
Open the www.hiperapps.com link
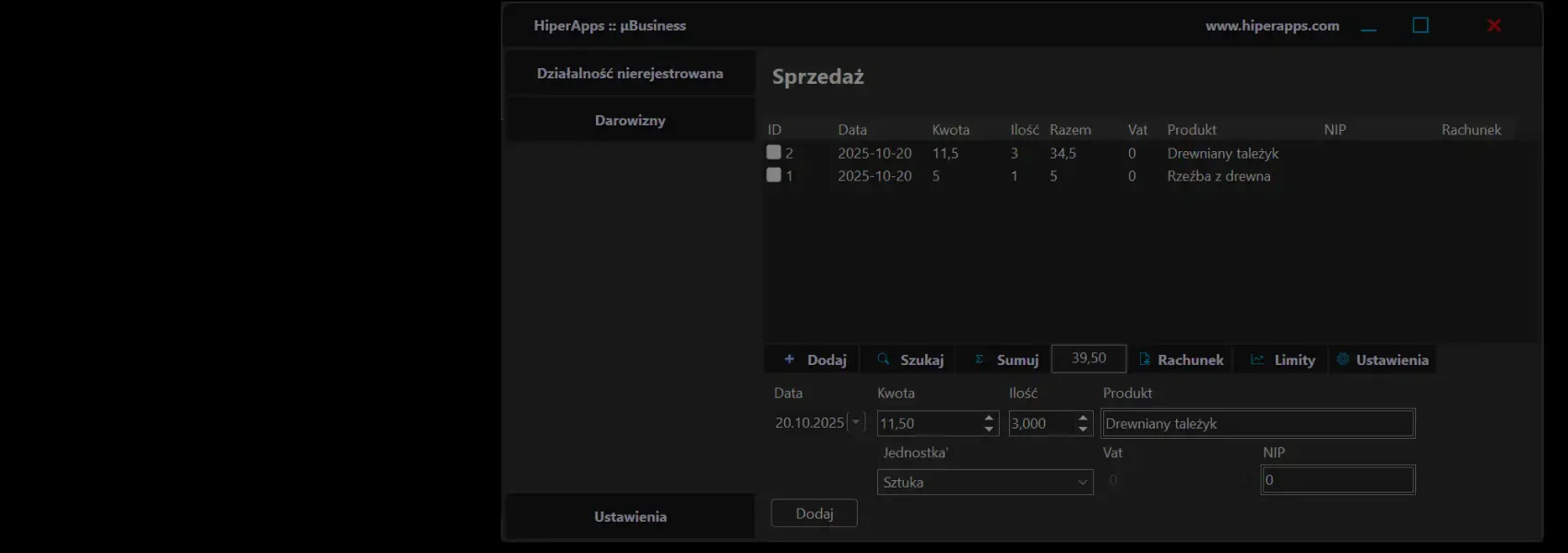1272,26
